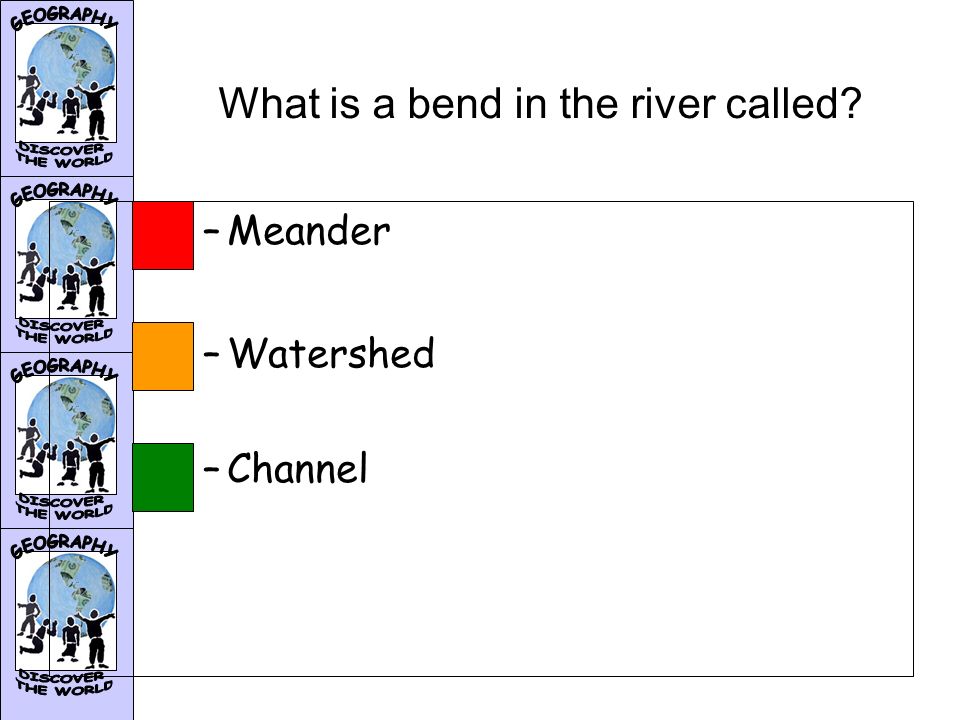The width and height of the screenshot is (960, 720).
Task: Select the Geography logo beside the green square
Action: pos(66,441)
